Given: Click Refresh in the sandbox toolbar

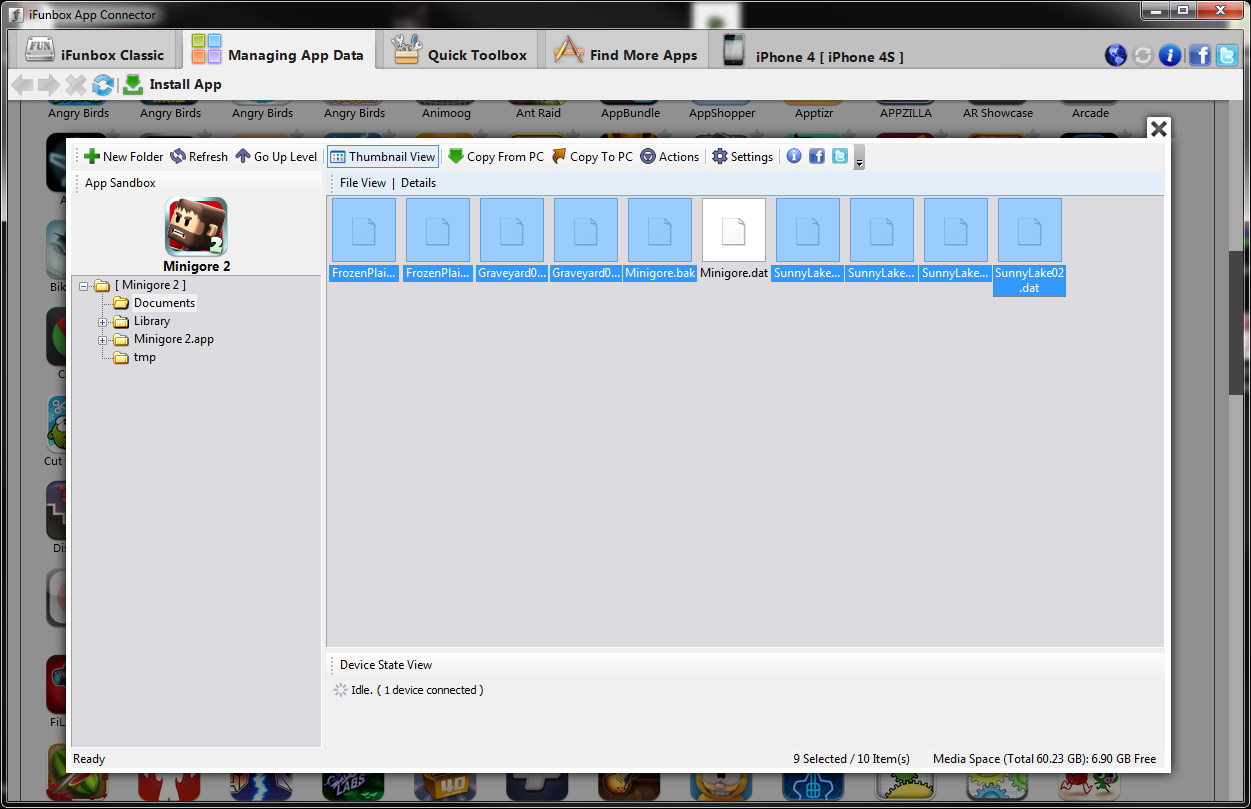Looking at the screenshot, I should click(198, 156).
